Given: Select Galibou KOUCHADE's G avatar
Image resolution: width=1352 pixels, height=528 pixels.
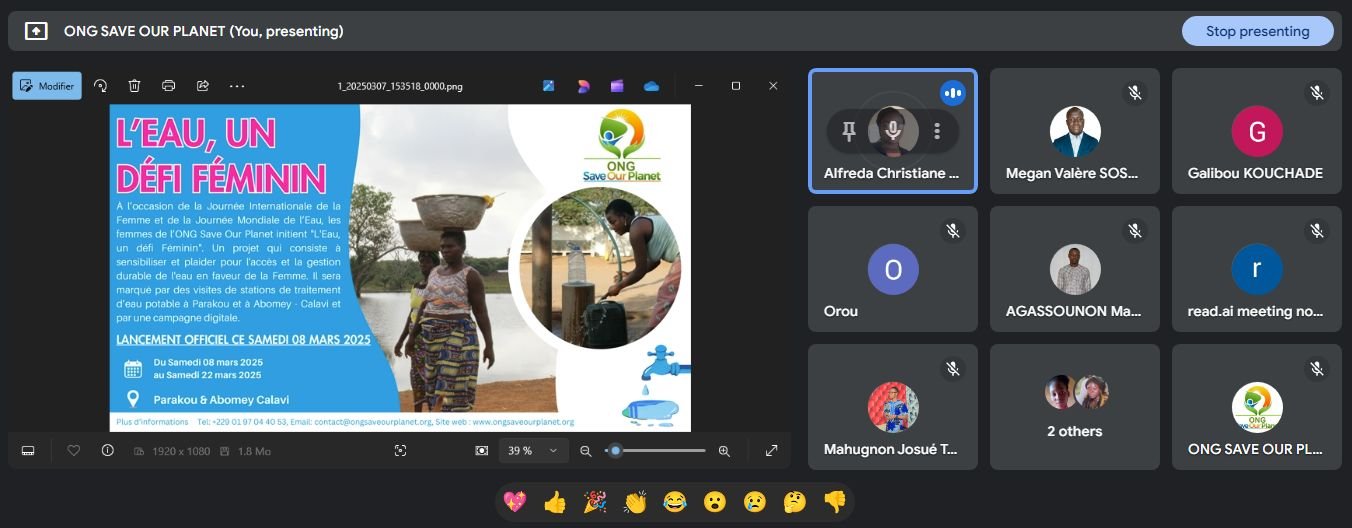Looking at the screenshot, I should [x=1257, y=131].
